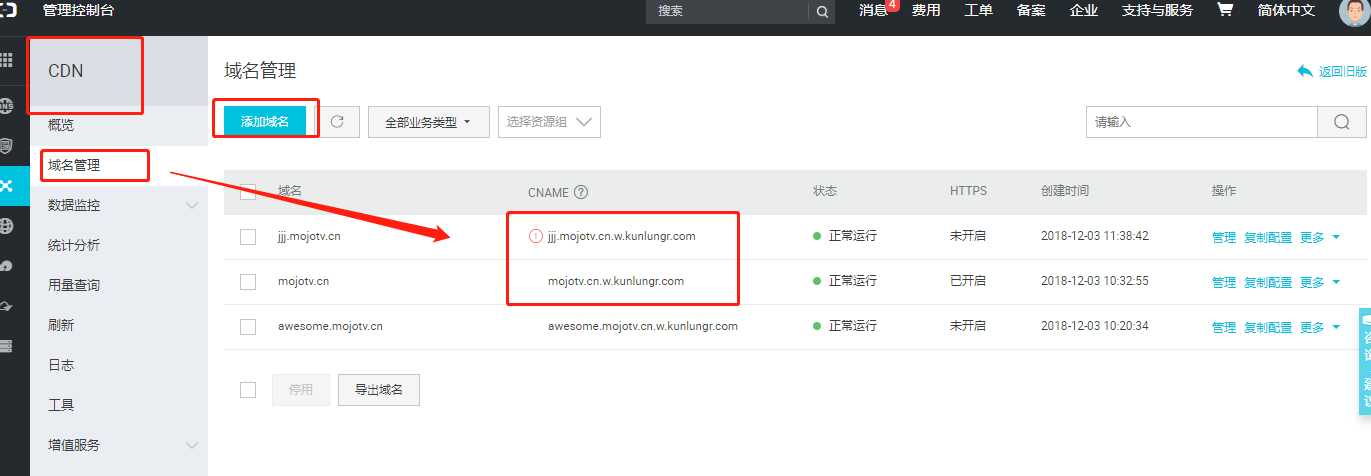Image resolution: width=1371 pixels, height=476 pixels.
Task: Open 更多 dropdown for jjj.mojotv.cn
Action: point(1319,237)
